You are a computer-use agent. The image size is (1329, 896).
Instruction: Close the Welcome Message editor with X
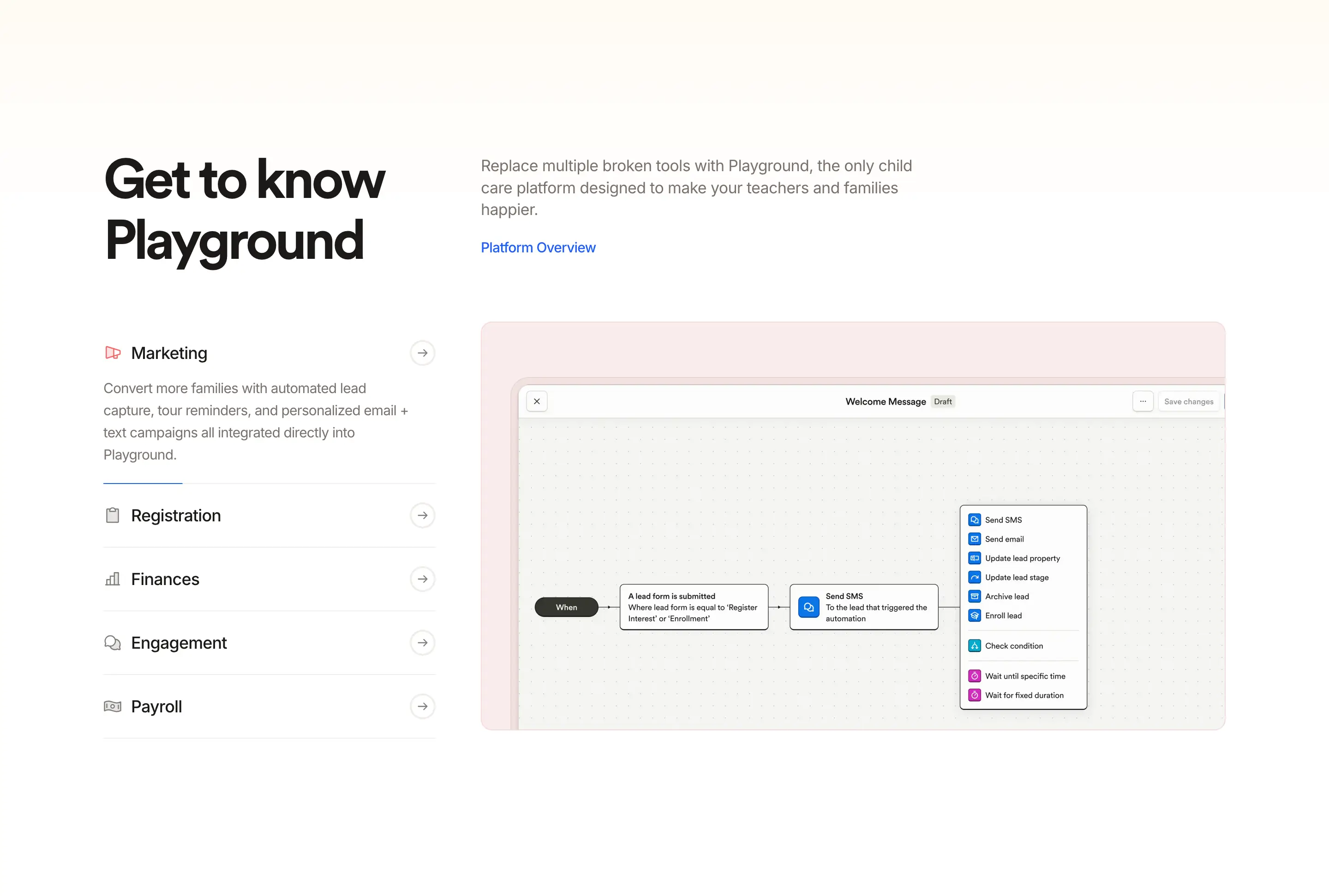coord(537,401)
